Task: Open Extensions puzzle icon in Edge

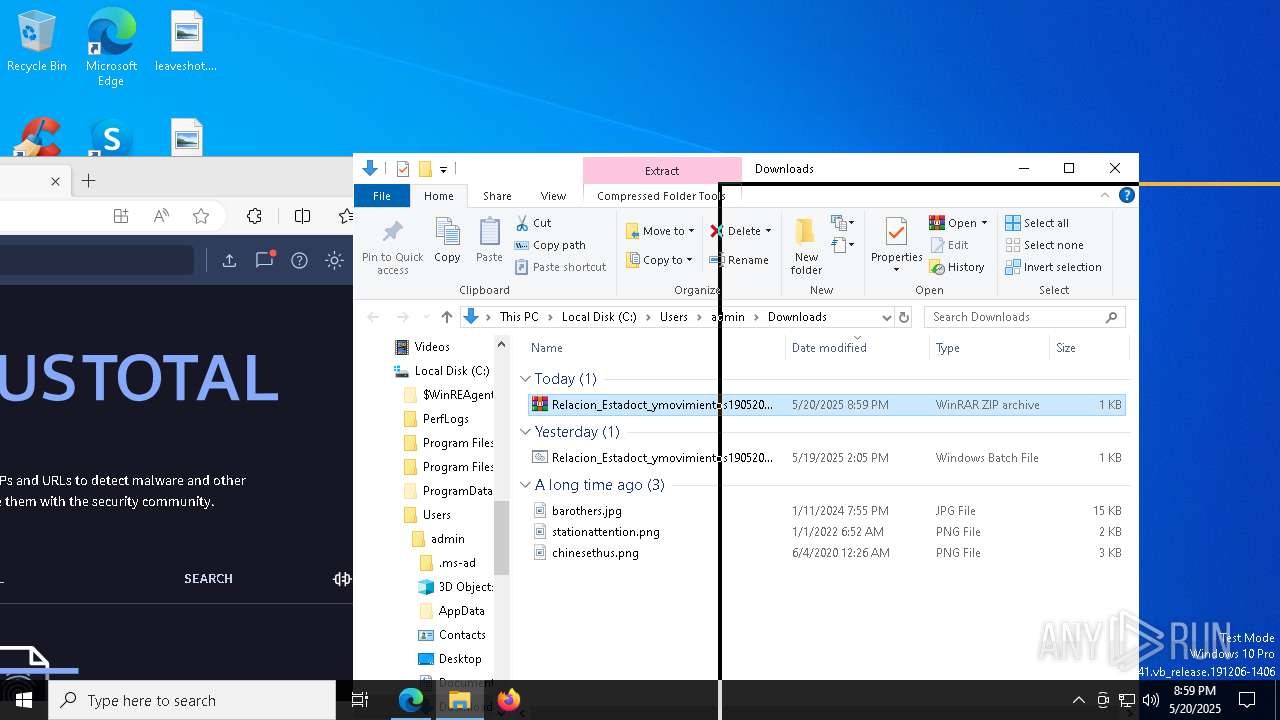Action: pos(254,216)
